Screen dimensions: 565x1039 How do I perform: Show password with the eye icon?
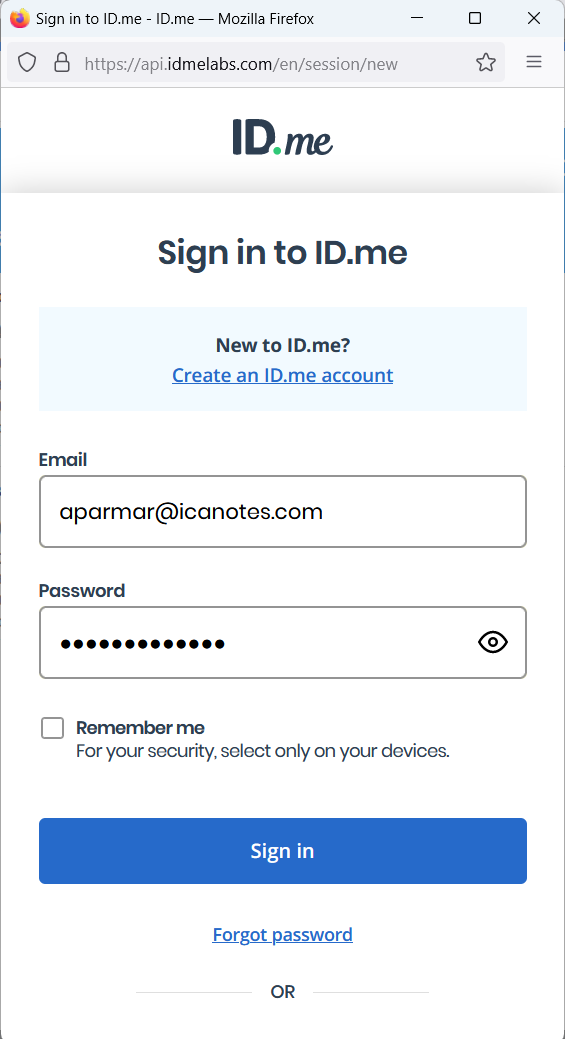click(493, 642)
